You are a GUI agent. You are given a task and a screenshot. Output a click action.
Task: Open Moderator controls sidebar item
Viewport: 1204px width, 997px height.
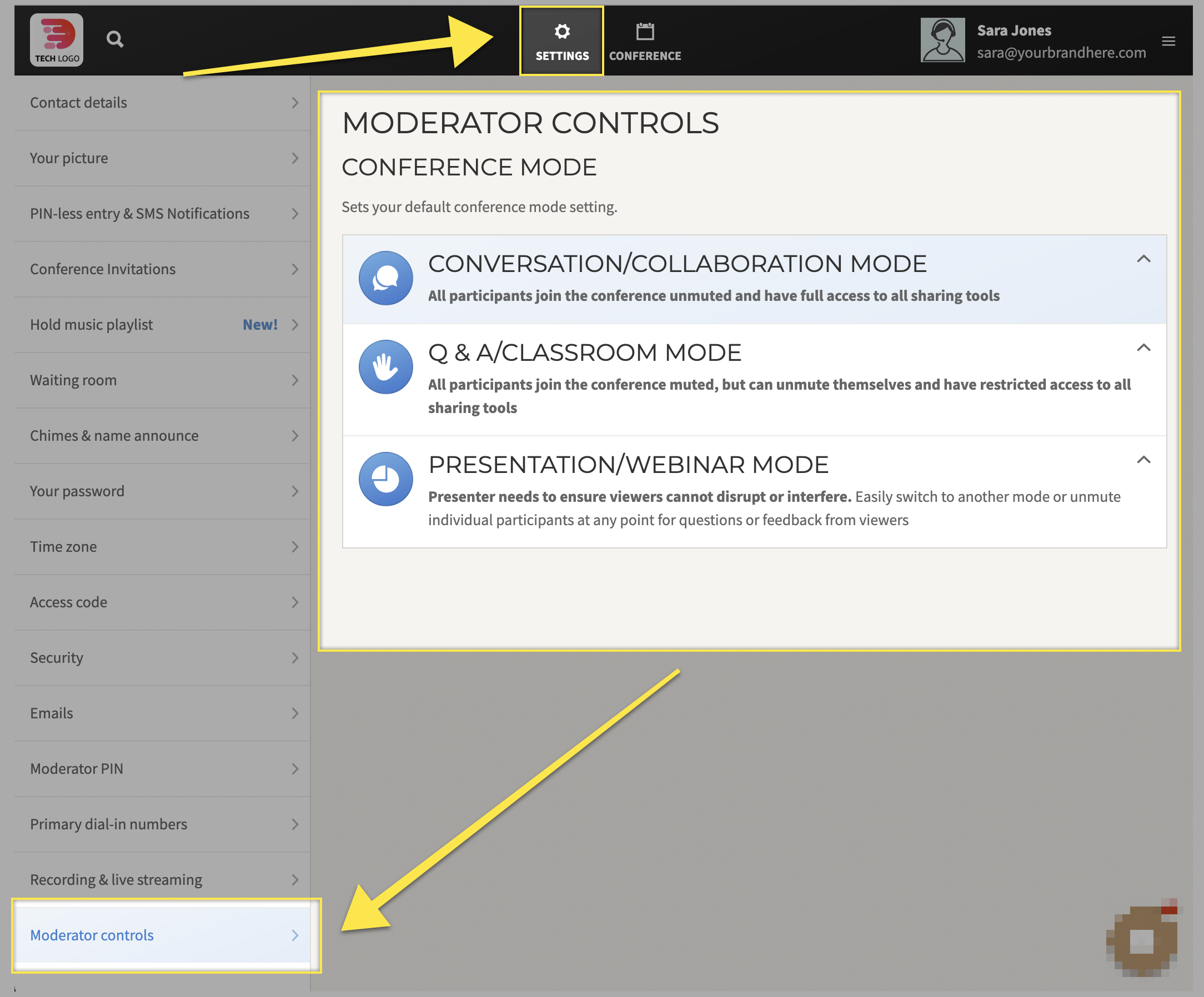pyautogui.click(x=92, y=935)
